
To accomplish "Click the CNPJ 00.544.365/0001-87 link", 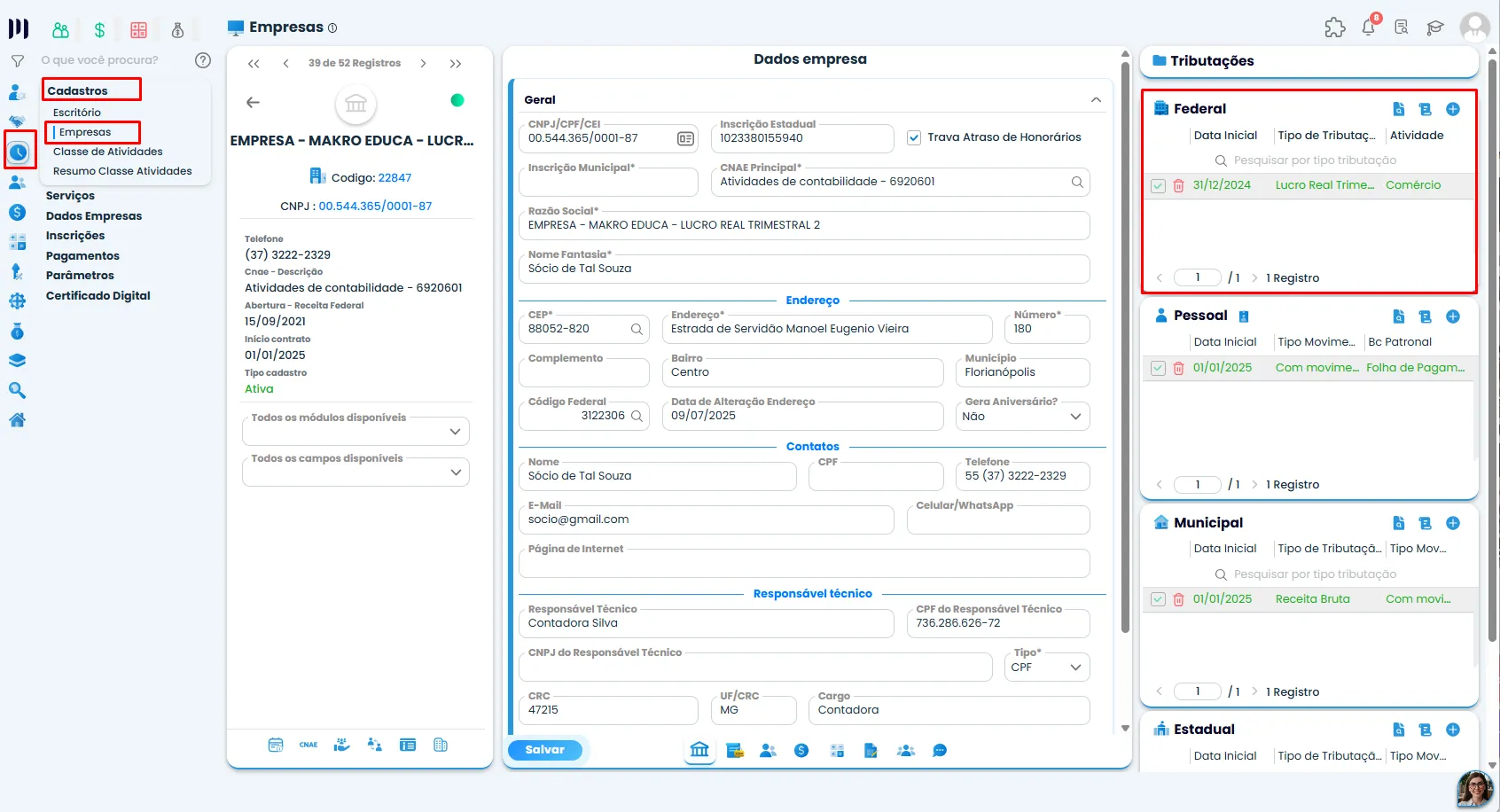I will click(375, 207).
